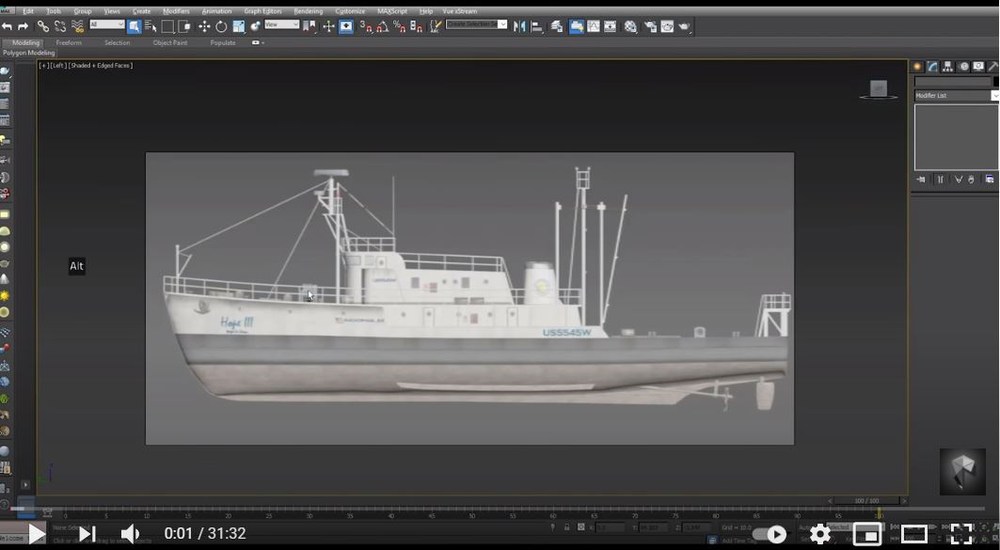This screenshot has height=550, width=1000.
Task: Toggle Percent Snap
Action: (x=399, y=26)
